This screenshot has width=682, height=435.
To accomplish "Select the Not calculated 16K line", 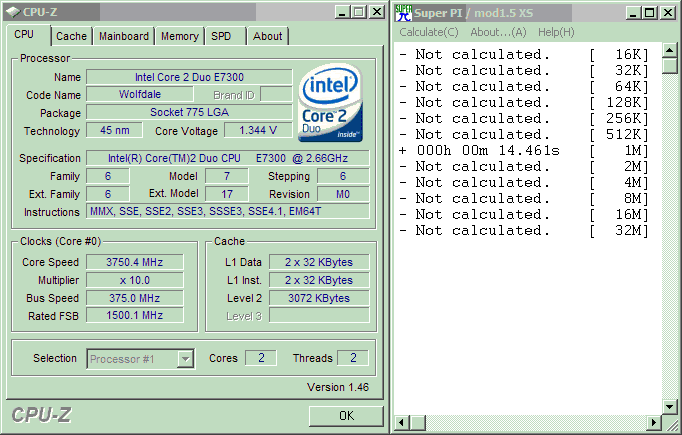I will pyautogui.click(x=524, y=54).
